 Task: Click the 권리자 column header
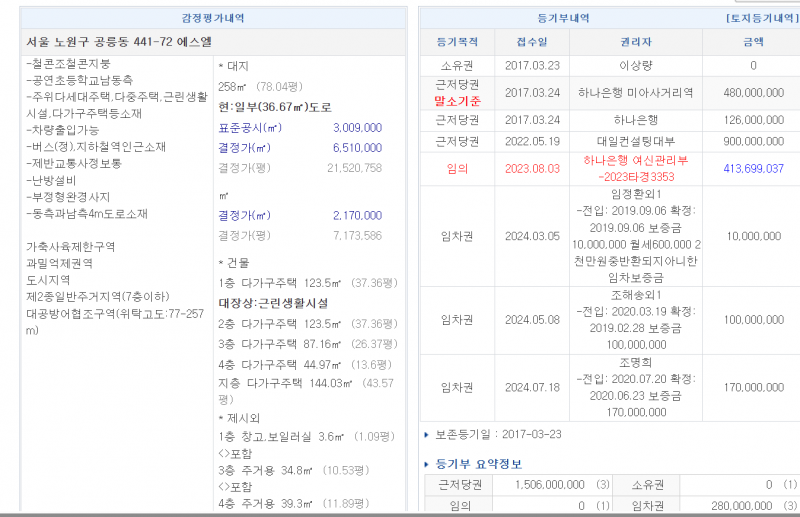click(635, 42)
